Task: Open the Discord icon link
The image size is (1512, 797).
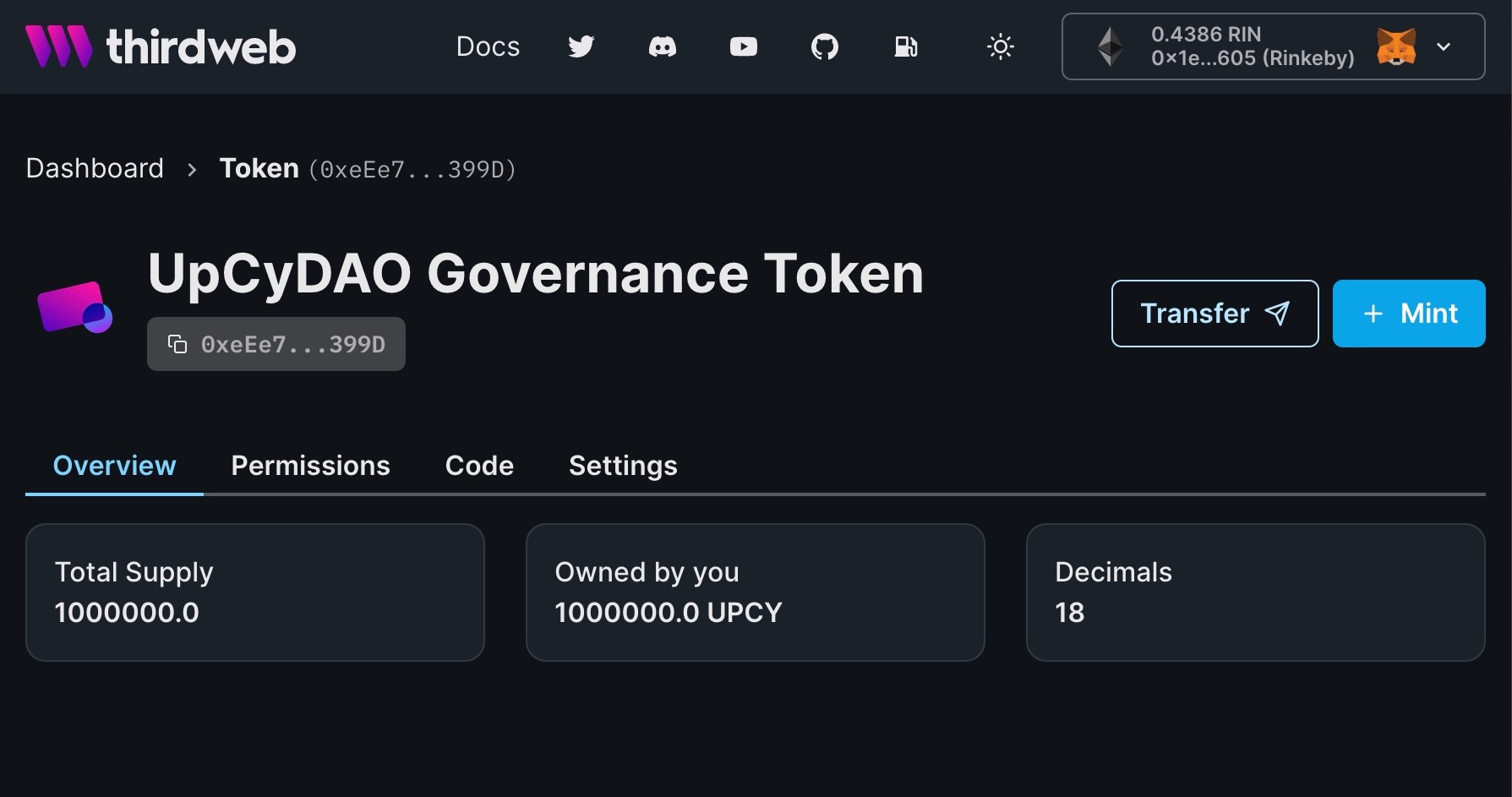Action: 662,46
